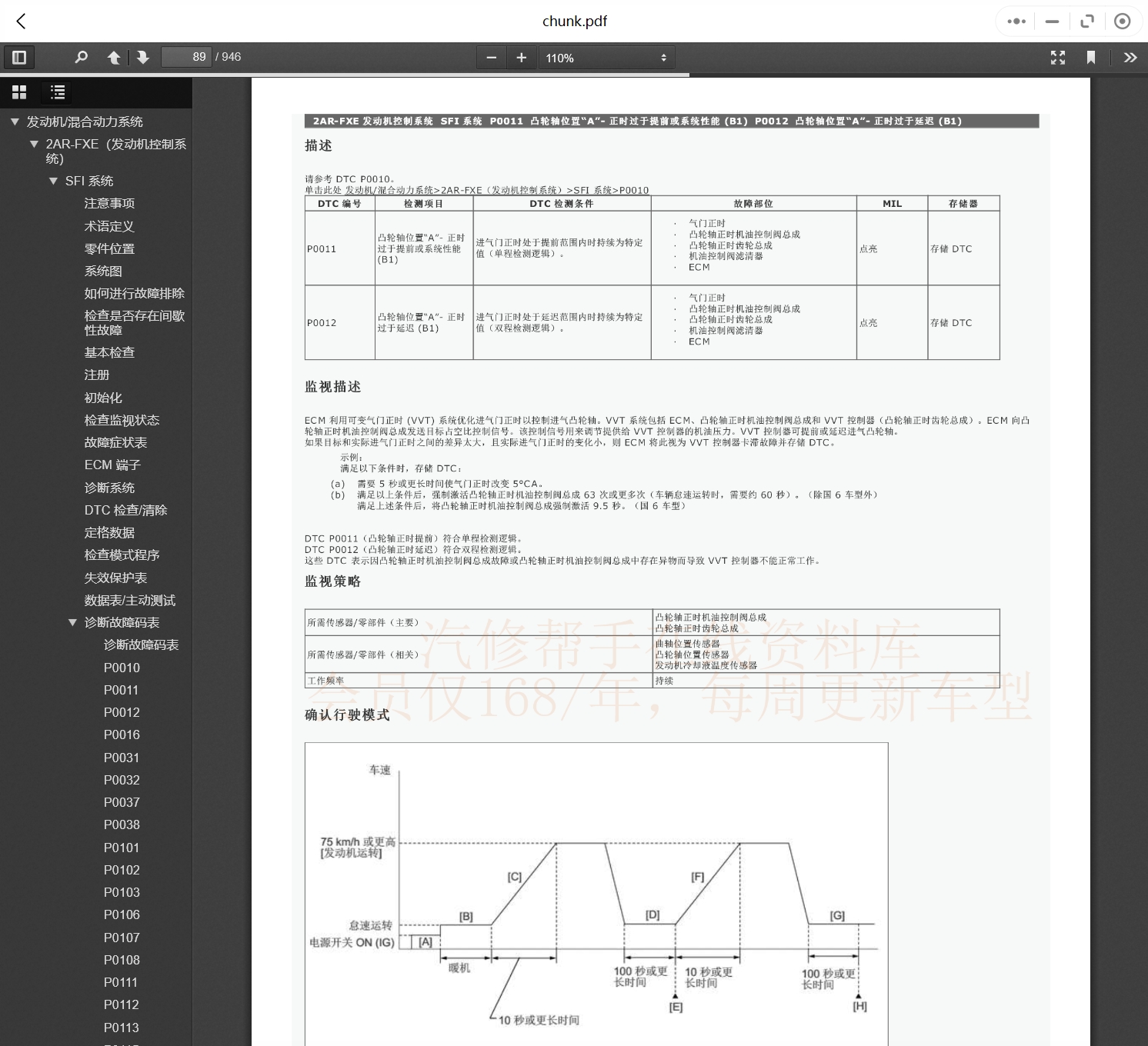Collapse the 诊断故障码表 outline section
This screenshot has height=1046, width=1148.
point(72,622)
